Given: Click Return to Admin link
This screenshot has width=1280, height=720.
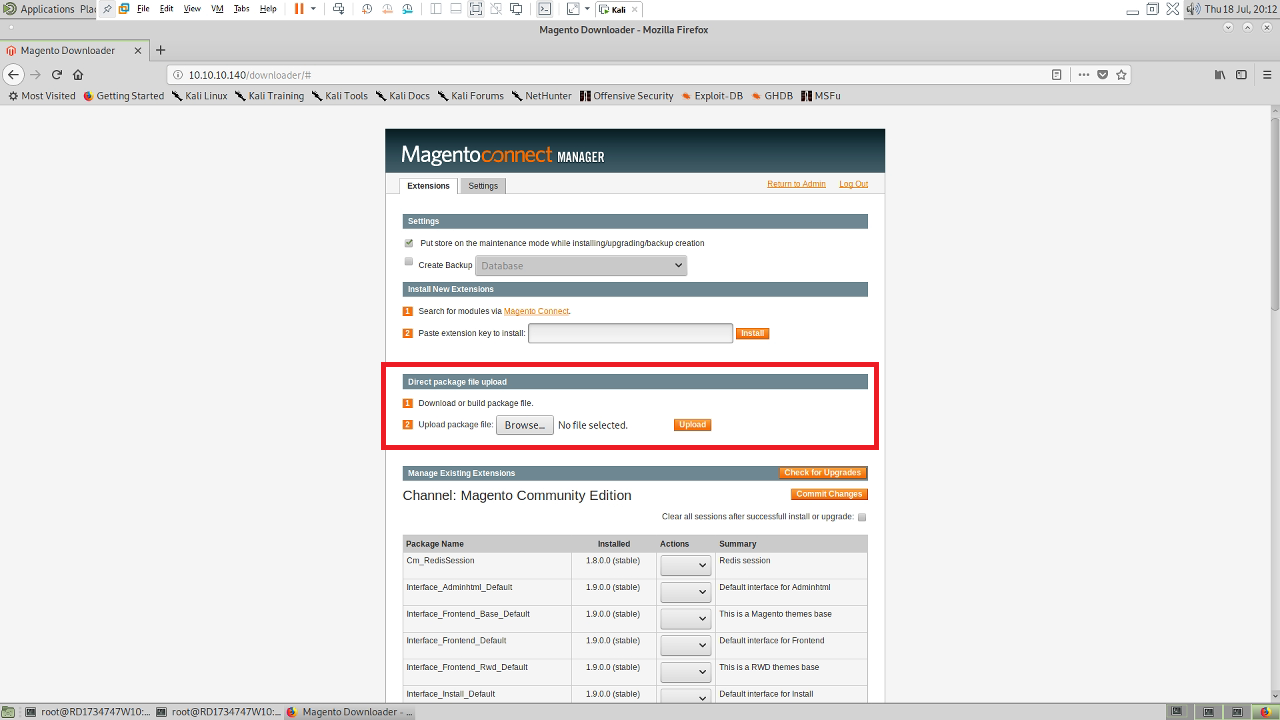Looking at the screenshot, I should click(796, 184).
